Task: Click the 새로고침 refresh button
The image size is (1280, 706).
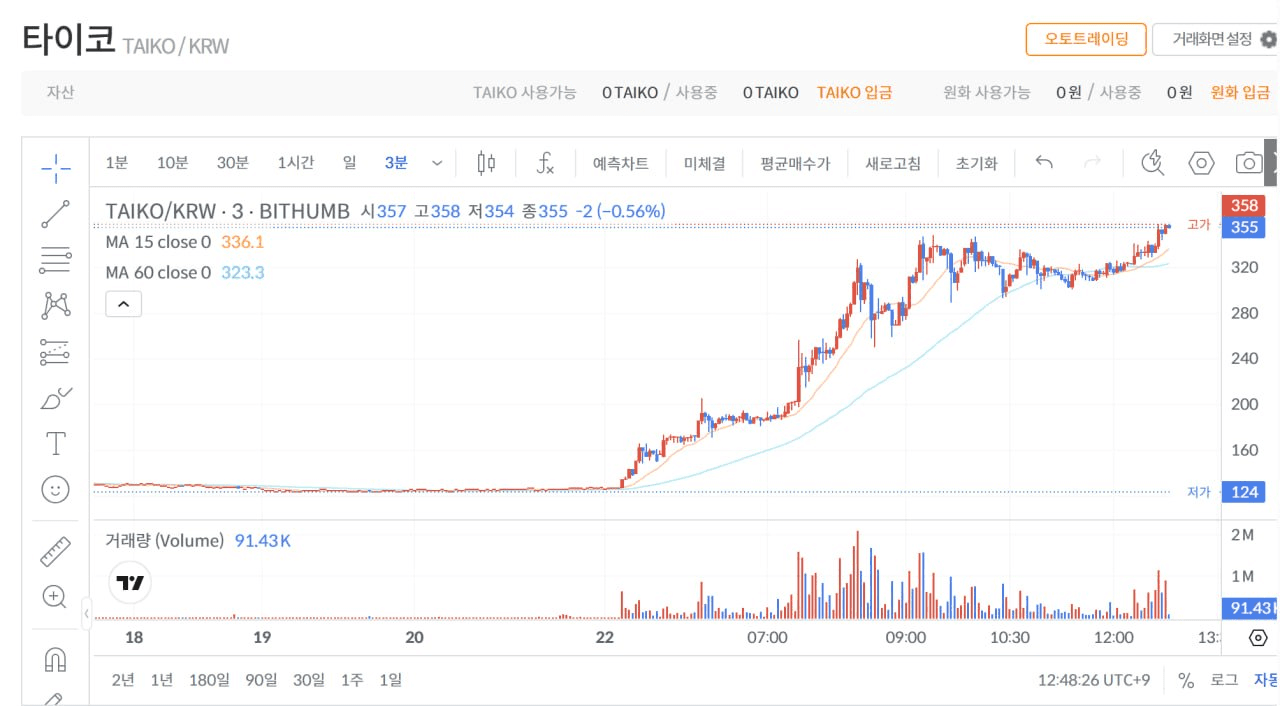Action: pos(893,163)
